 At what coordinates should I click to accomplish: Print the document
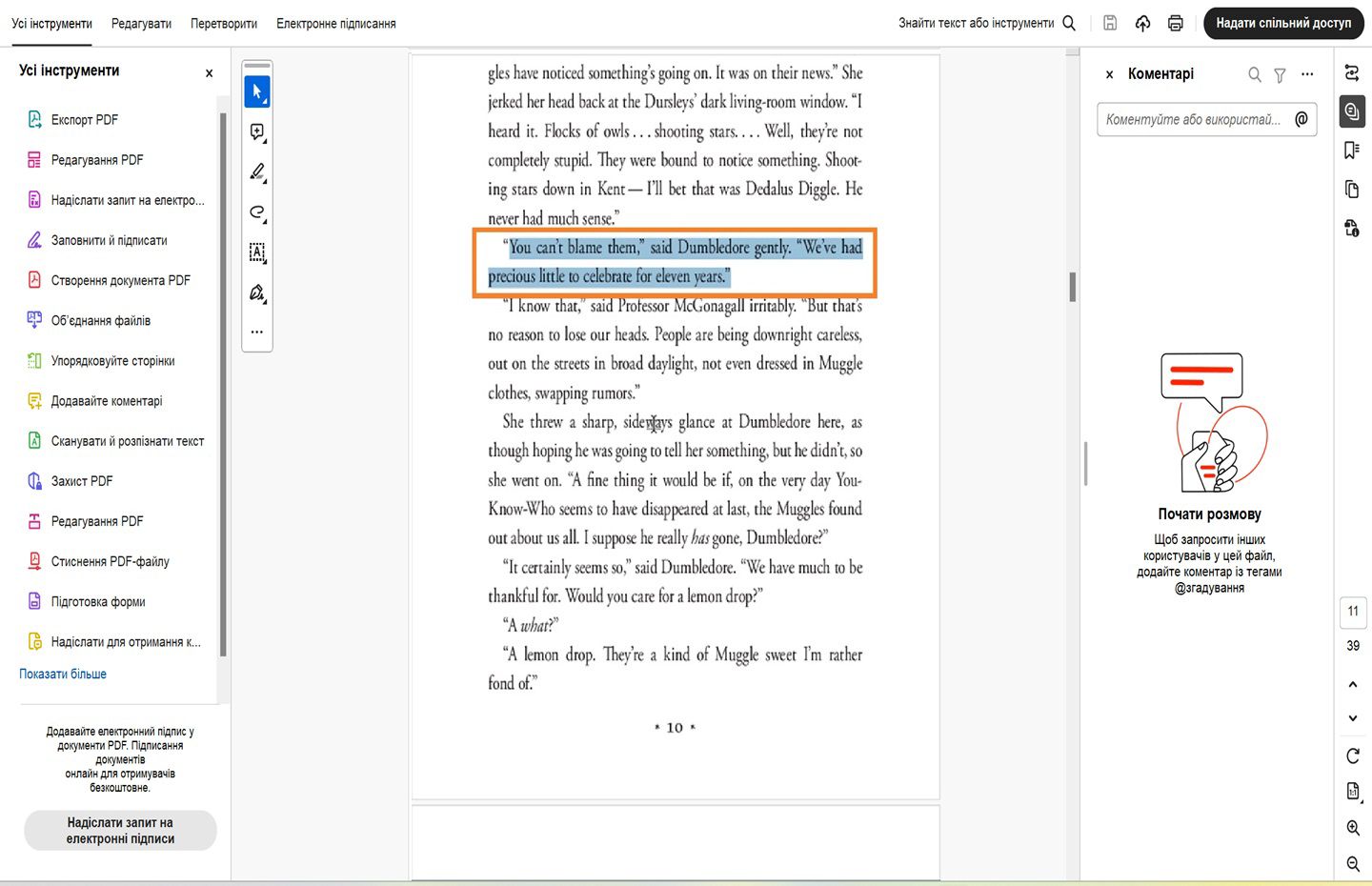click(x=1176, y=23)
